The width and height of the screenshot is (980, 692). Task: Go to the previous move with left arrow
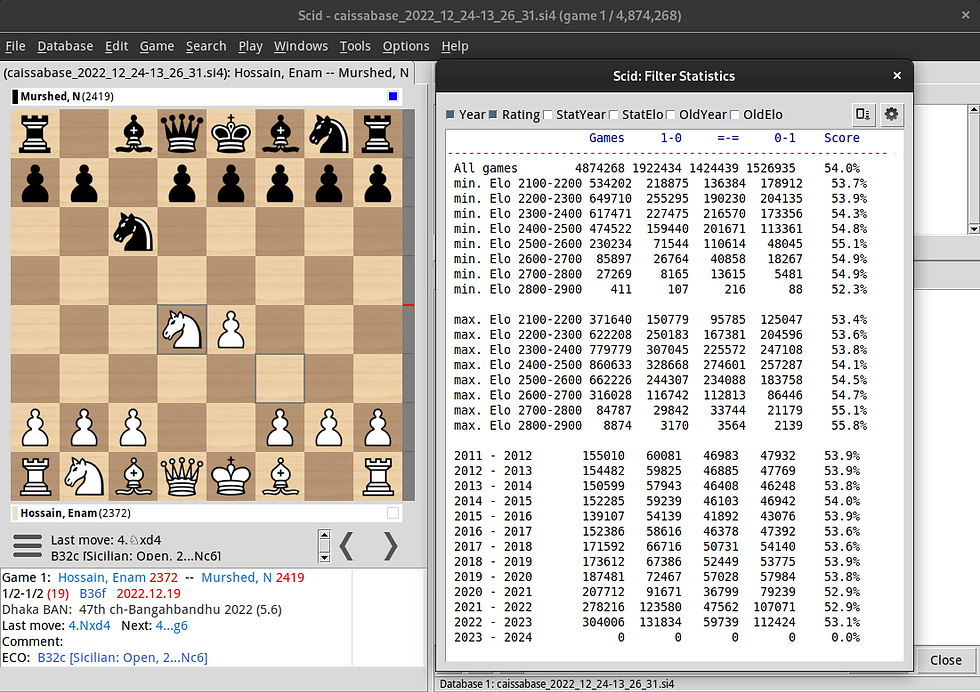(348, 546)
